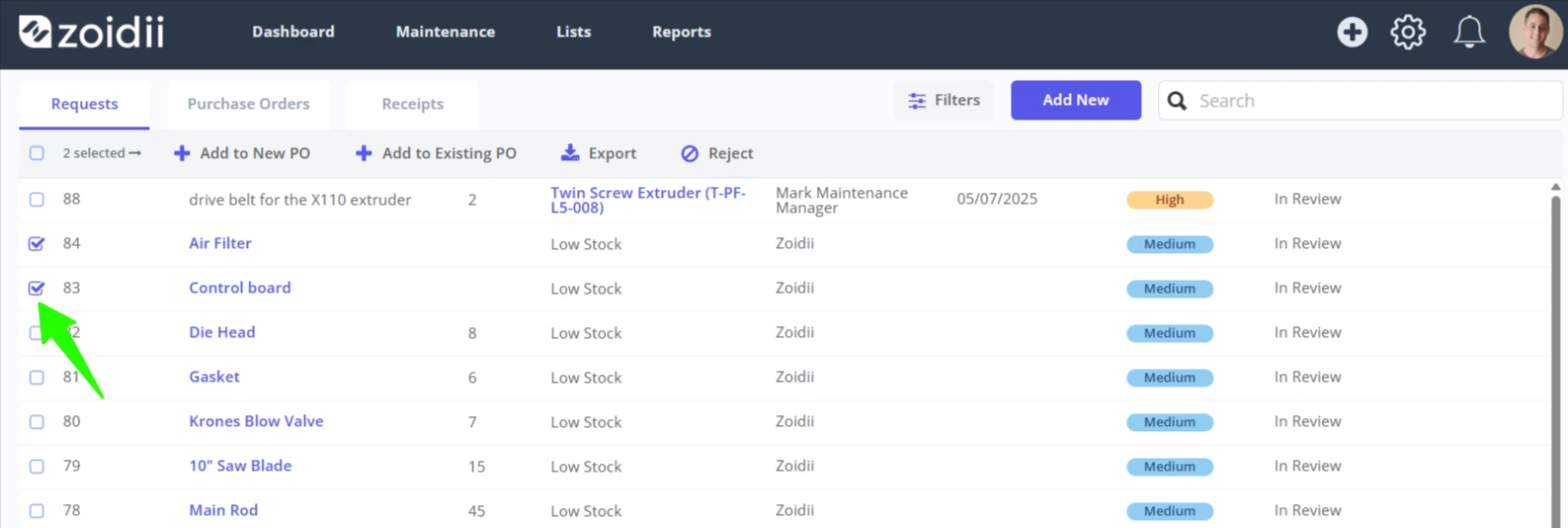Image resolution: width=1568 pixels, height=528 pixels.
Task: Click the zoidii logo icon
Action: tap(35, 32)
